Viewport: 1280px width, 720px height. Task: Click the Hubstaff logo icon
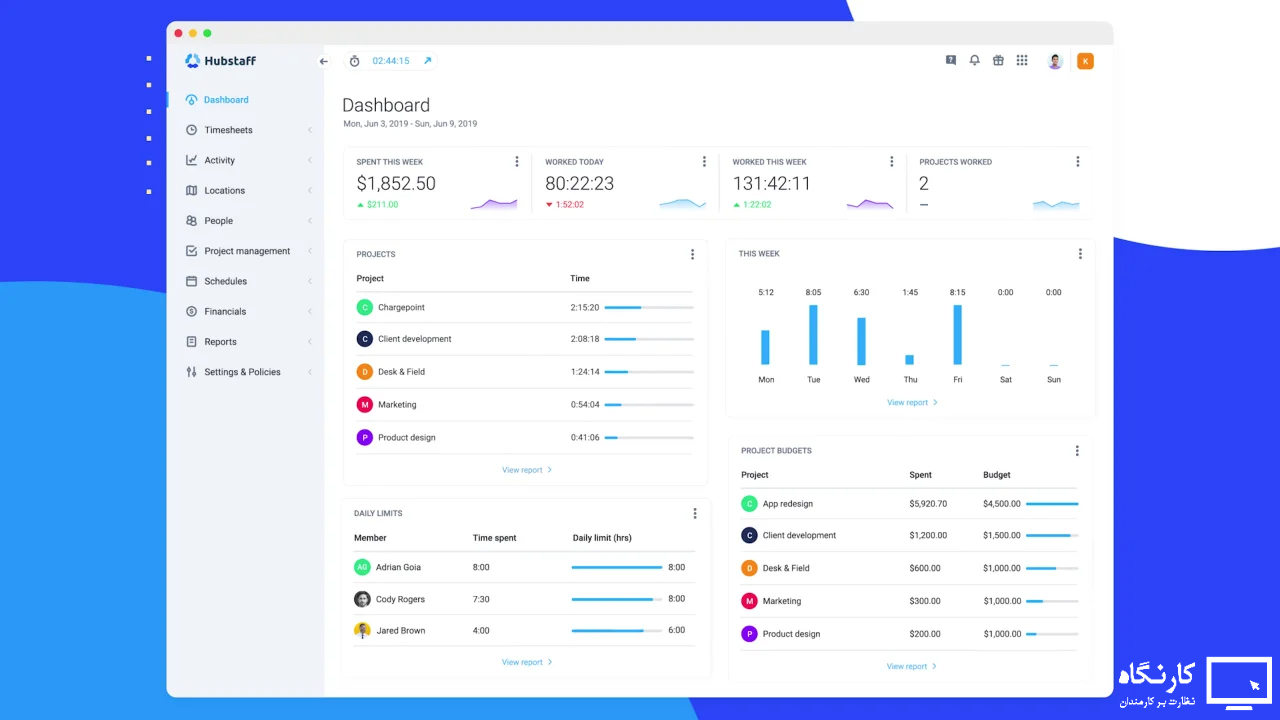(x=192, y=61)
